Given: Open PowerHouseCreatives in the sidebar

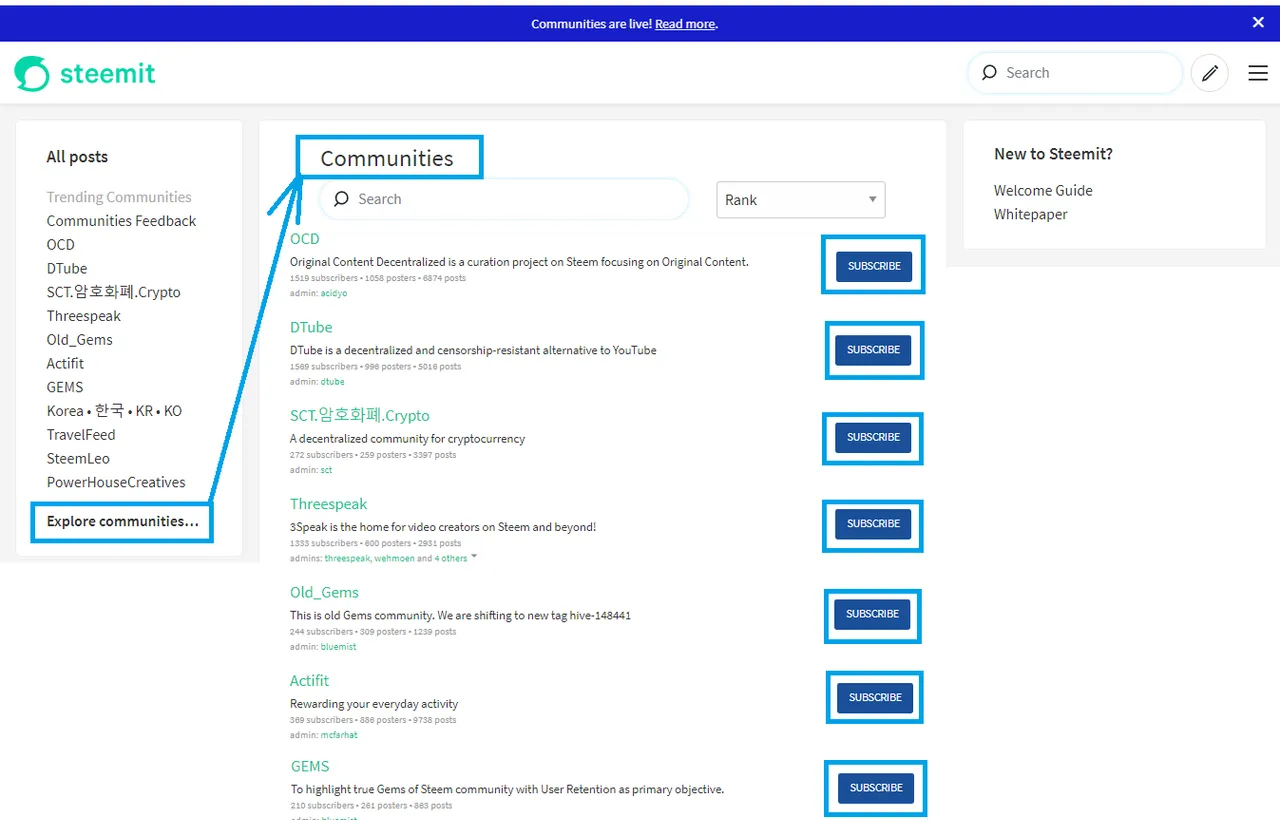Looking at the screenshot, I should coord(116,482).
